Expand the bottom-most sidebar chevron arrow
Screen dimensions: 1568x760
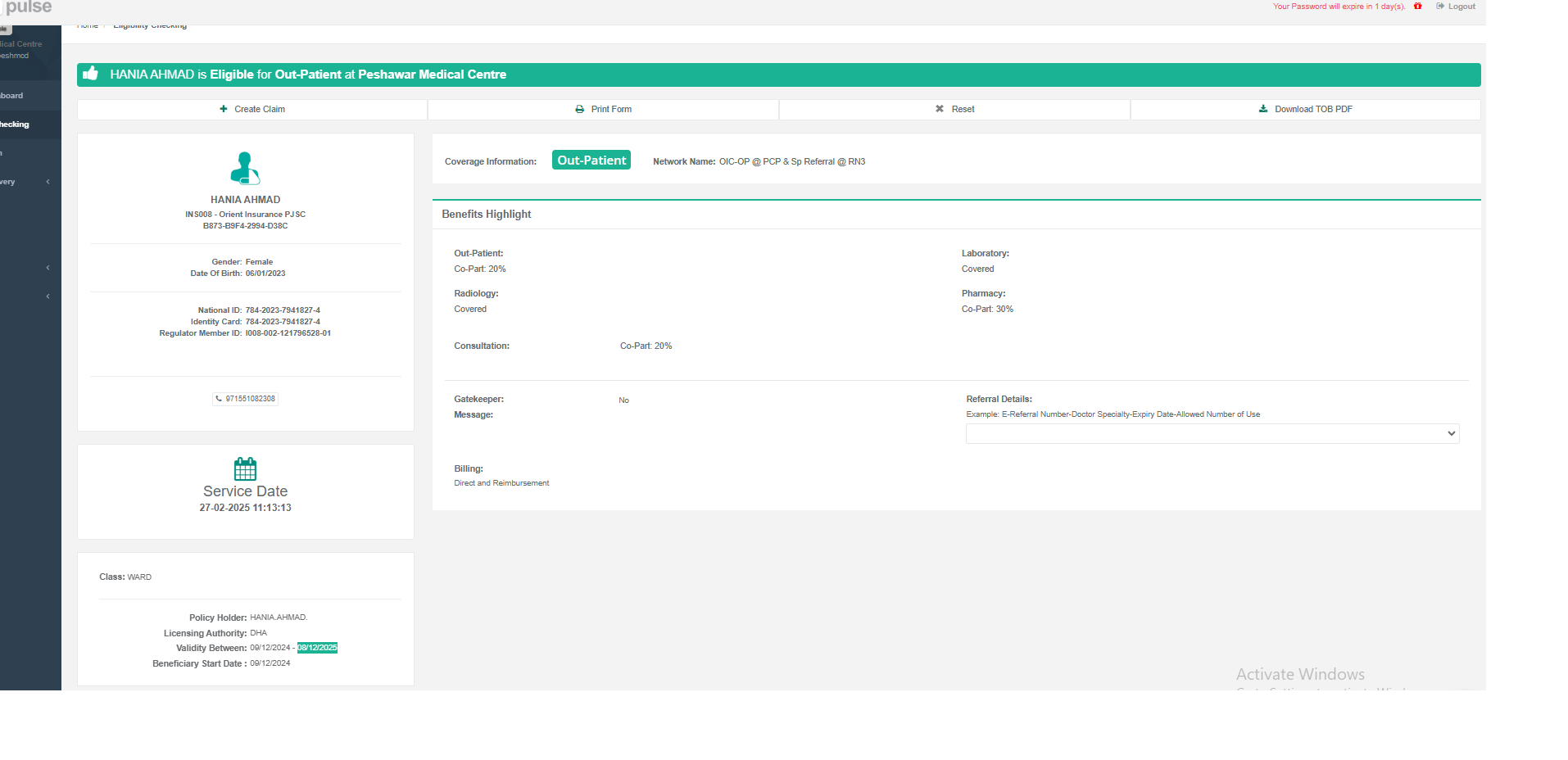[48, 296]
